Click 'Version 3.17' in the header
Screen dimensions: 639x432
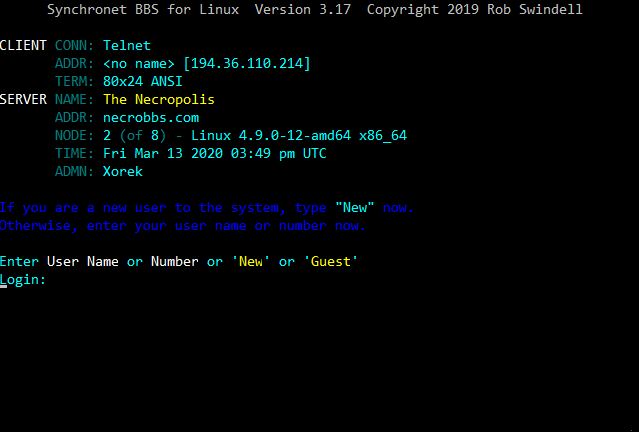coord(303,9)
